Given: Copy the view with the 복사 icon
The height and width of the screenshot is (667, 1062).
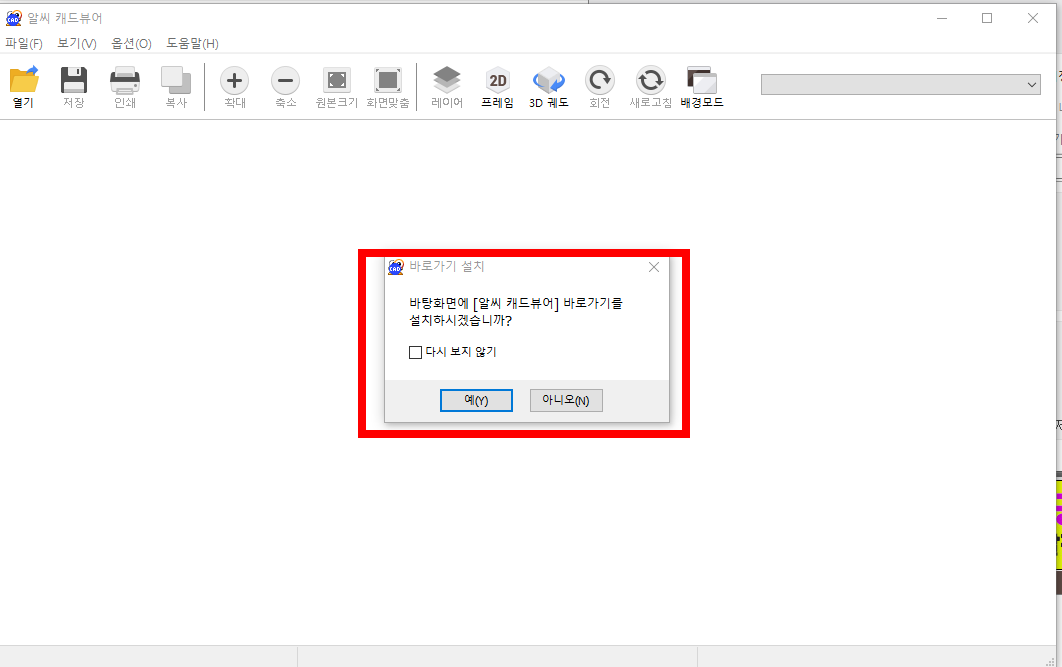Looking at the screenshot, I should [175, 86].
